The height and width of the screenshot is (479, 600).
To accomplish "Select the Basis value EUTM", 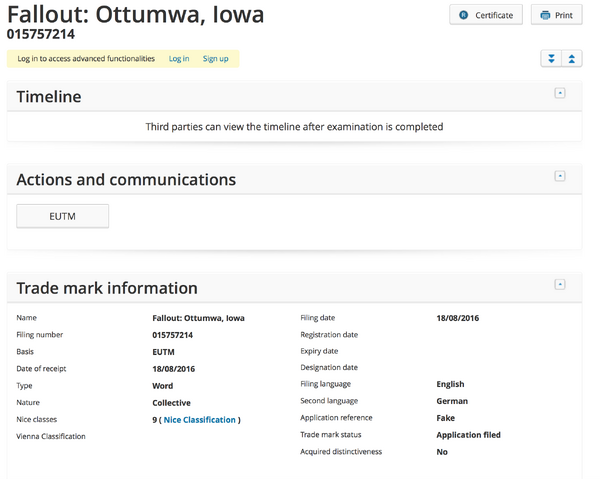I will tap(163, 352).
